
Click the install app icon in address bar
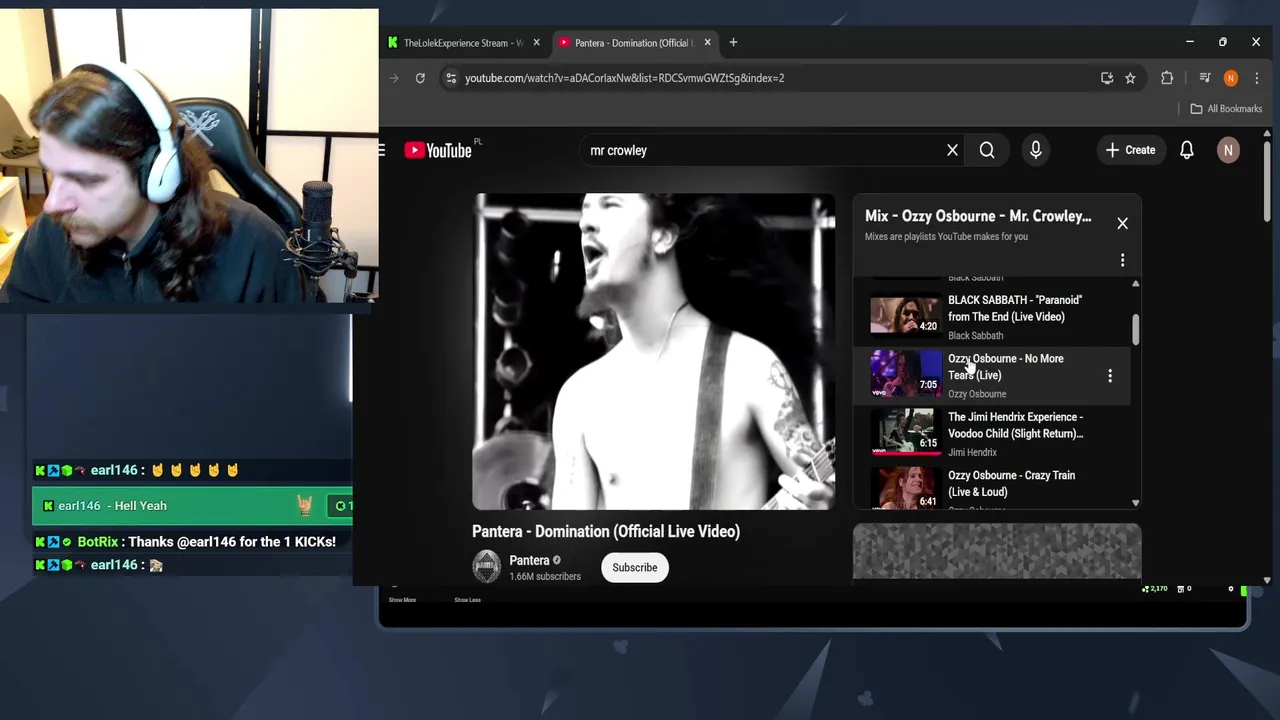(1107, 78)
